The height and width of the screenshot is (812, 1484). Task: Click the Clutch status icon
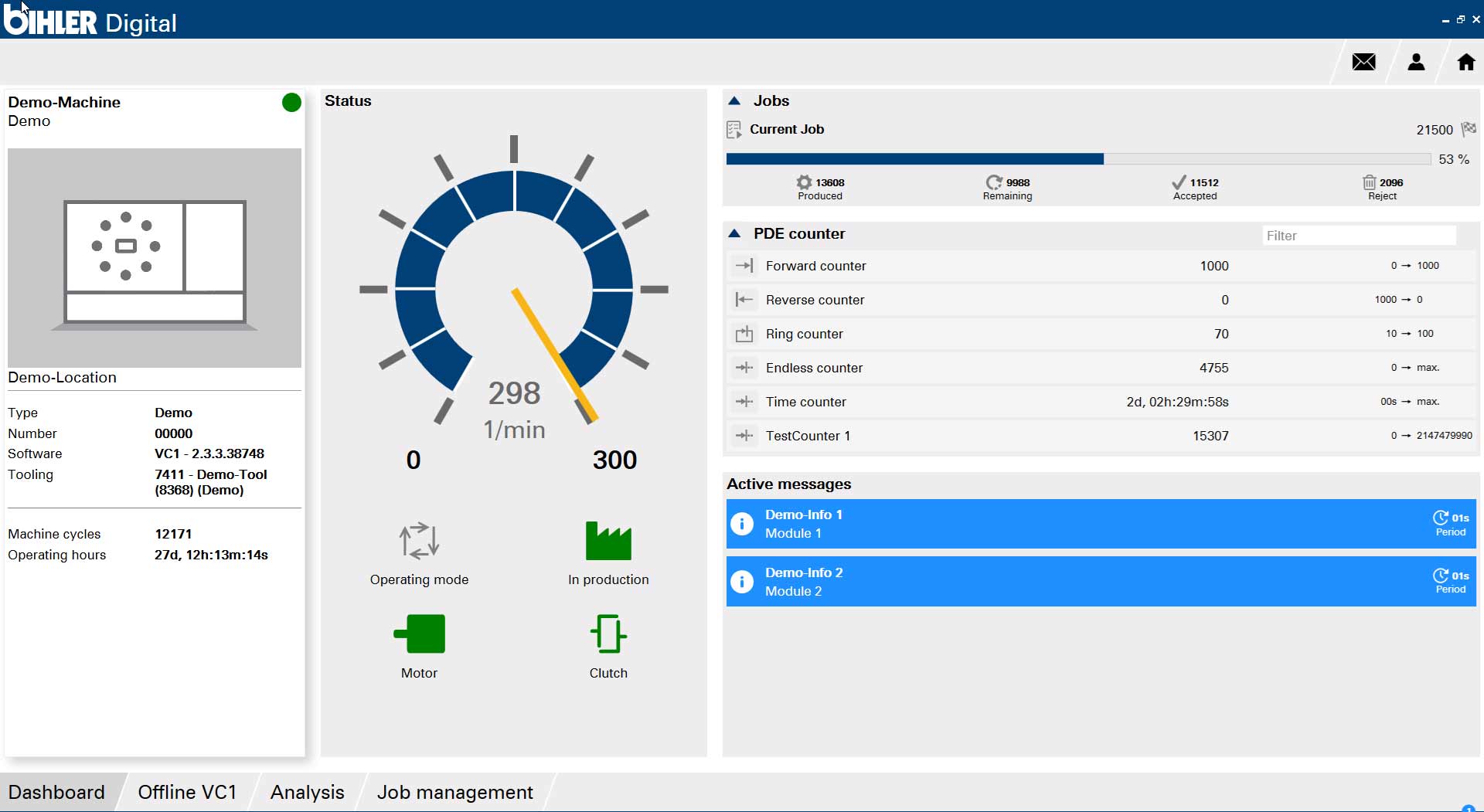pos(608,634)
